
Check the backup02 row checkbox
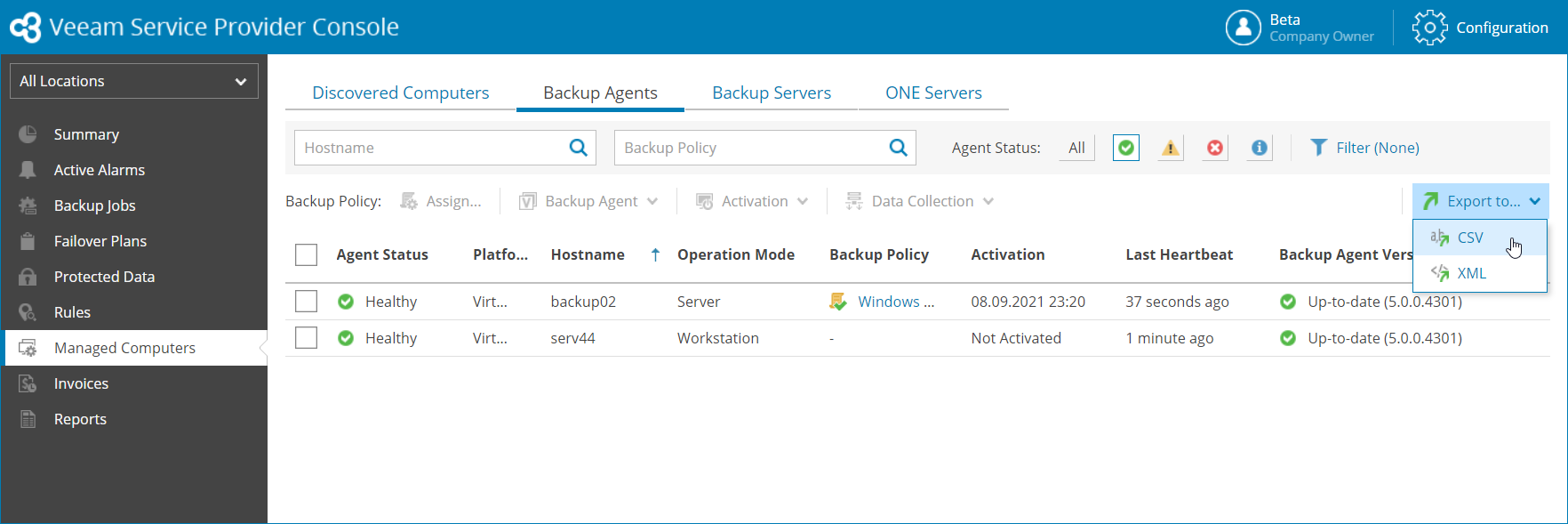[x=306, y=302]
